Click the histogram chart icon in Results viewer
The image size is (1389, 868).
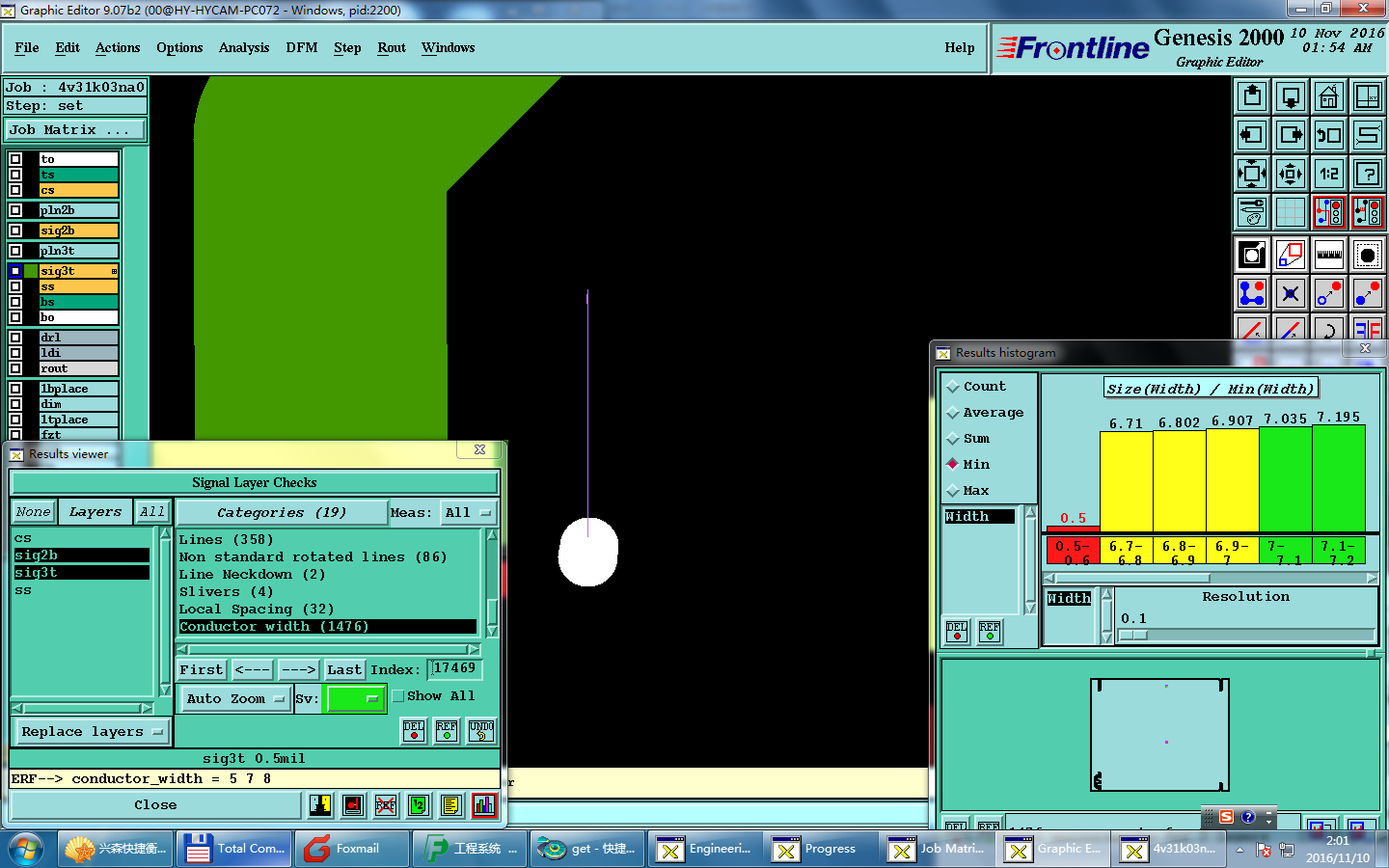484,805
